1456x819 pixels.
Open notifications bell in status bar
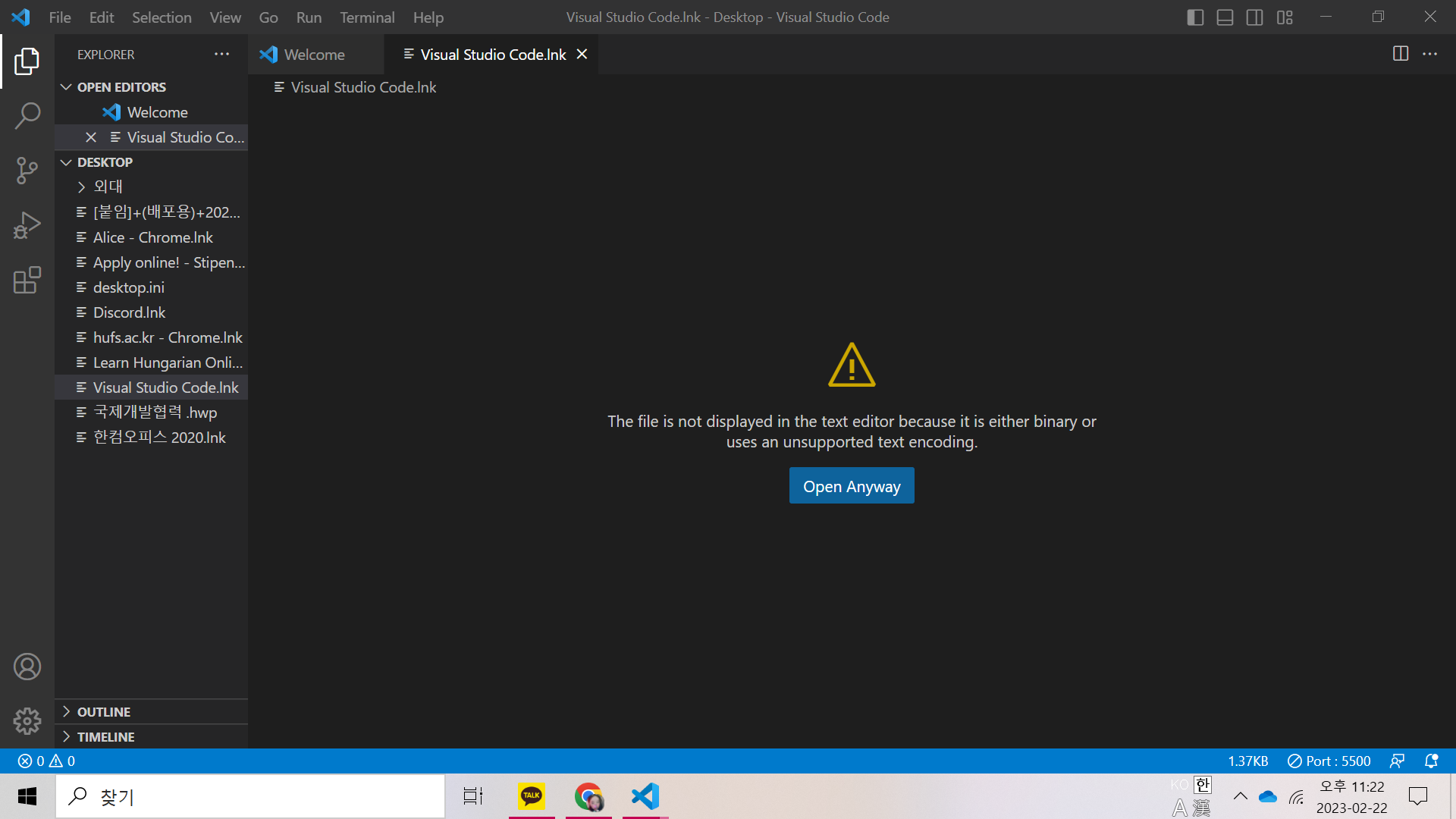coord(1431,761)
